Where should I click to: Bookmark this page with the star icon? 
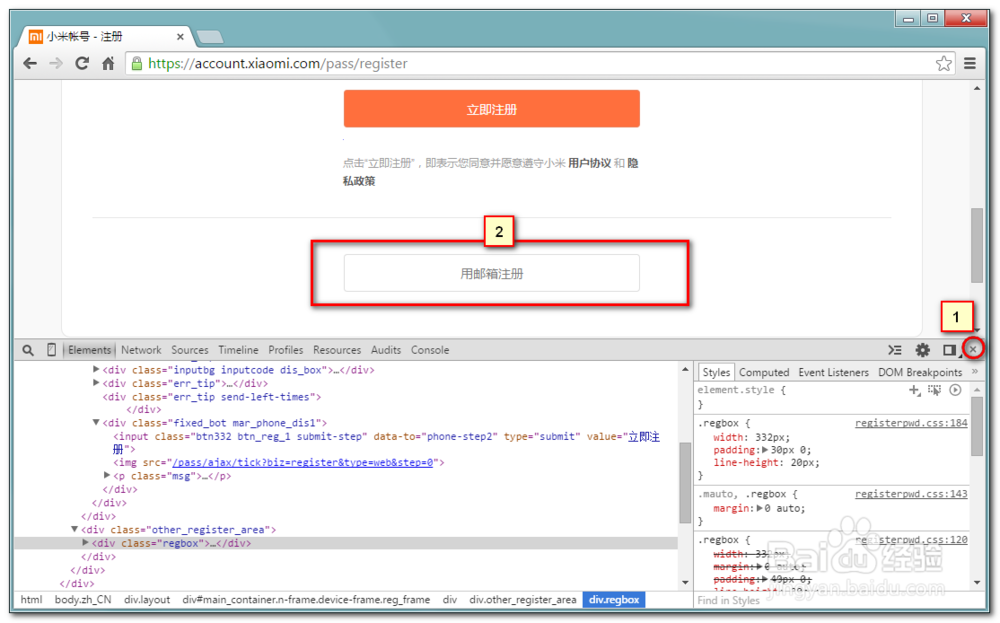(943, 63)
